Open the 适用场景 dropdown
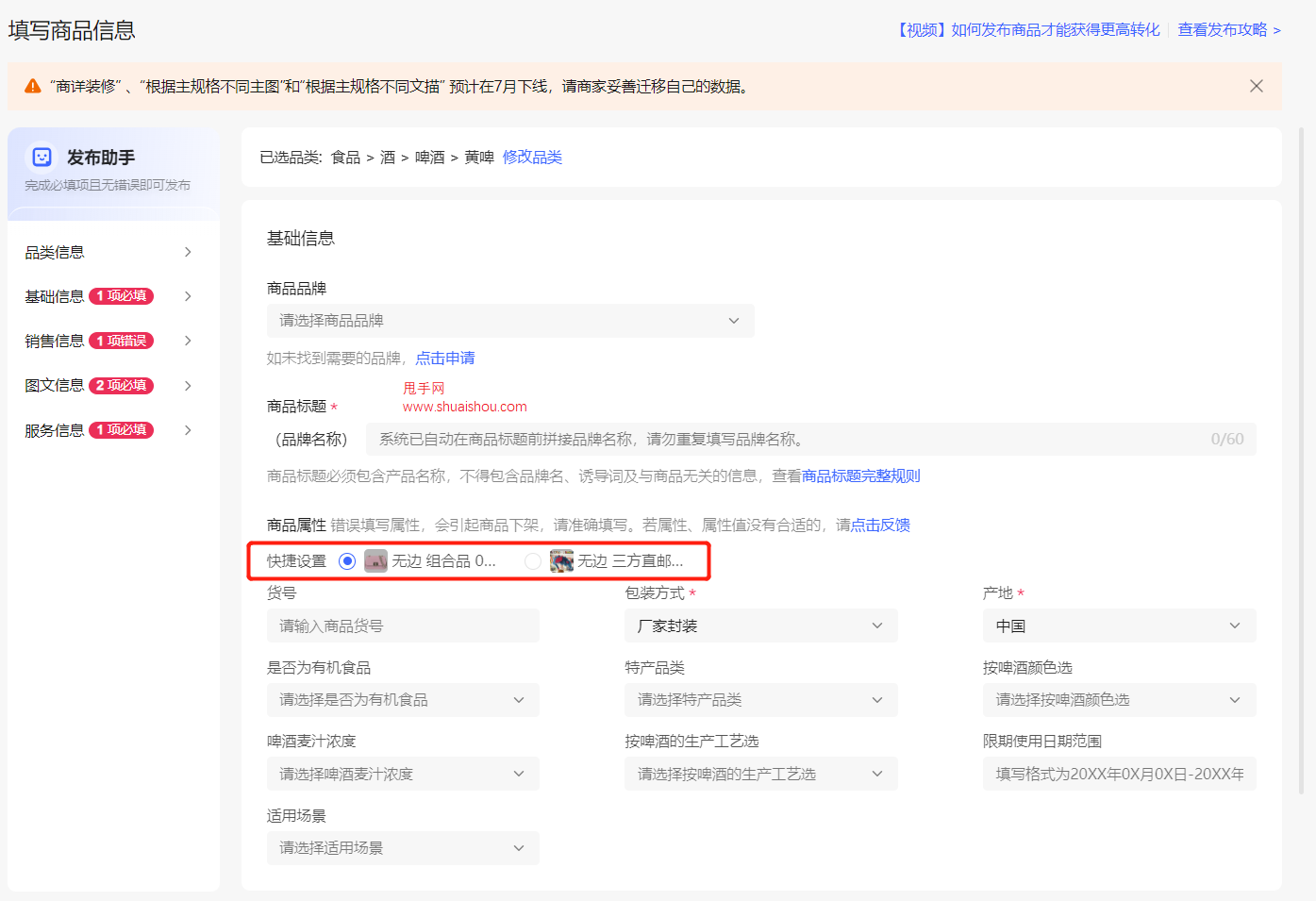This screenshot has height=901, width=1316. pyautogui.click(x=403, y=848)
